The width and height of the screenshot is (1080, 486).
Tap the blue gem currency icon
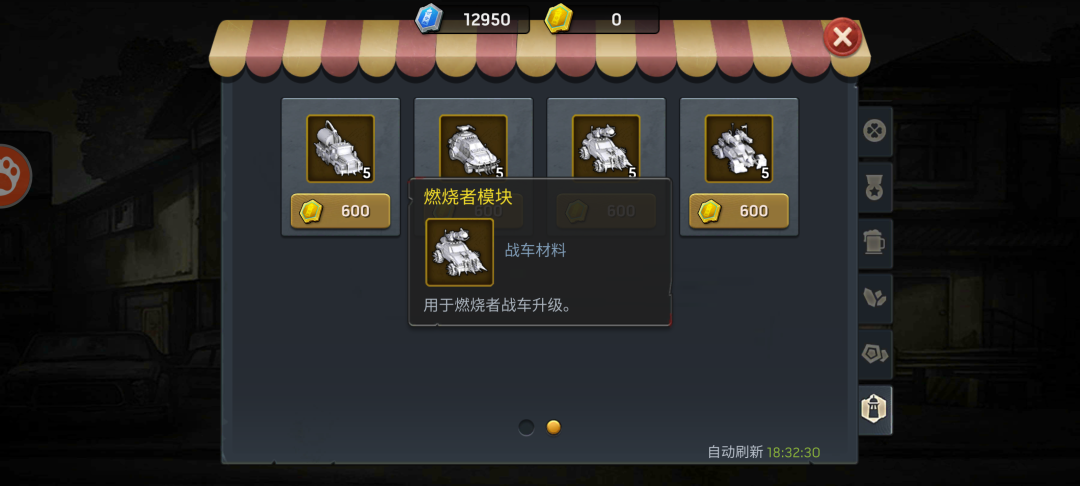point(428,19)
